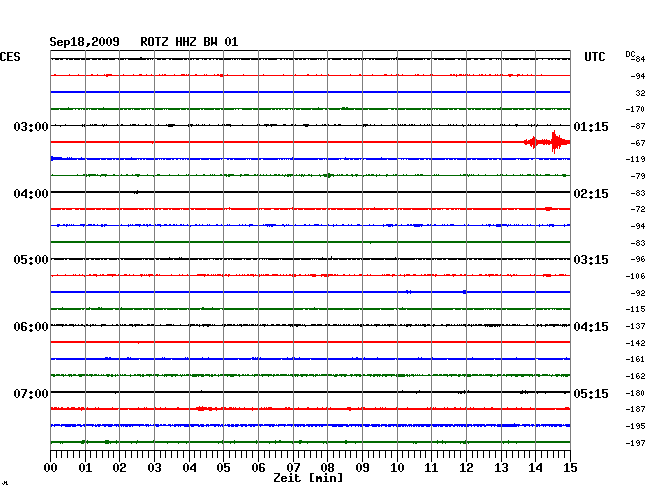Select minute 11 on the time axis
The height and width of the screenshot is (494, 650).
(431, 467)
